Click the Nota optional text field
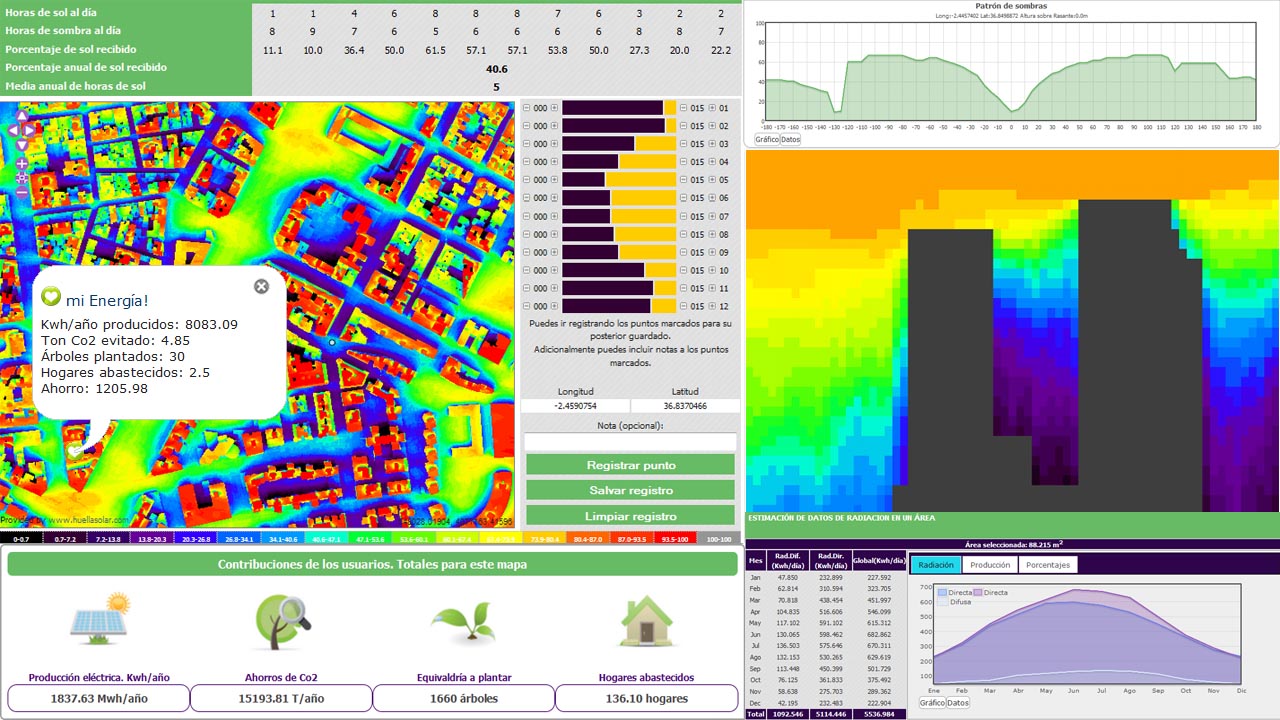This screenshot has width=1280, height=720. point(630,442)
